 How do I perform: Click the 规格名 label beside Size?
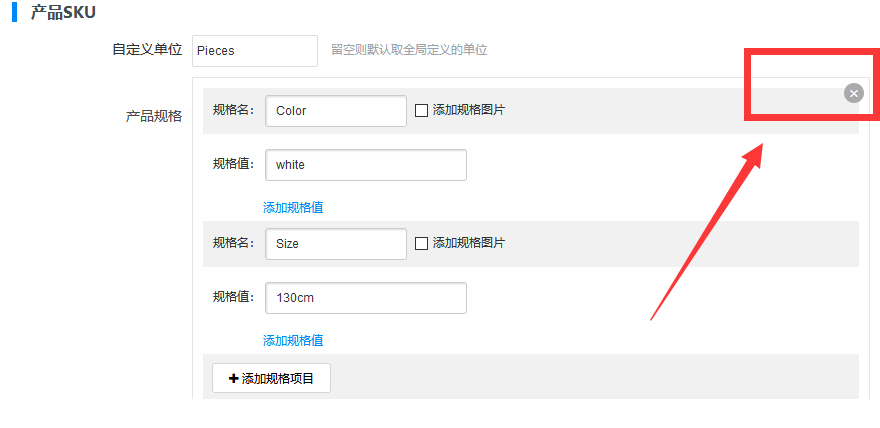[x=235, y=244]
